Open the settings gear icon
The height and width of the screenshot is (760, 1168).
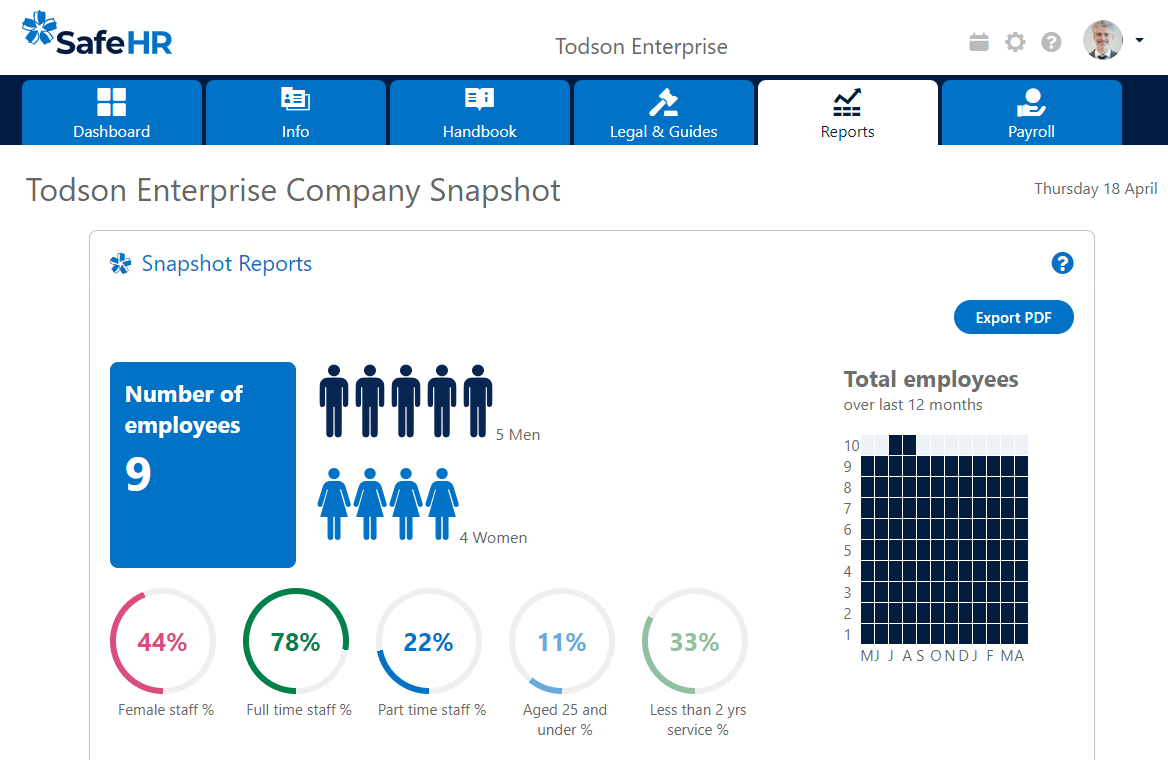[x=1015, y=42]
